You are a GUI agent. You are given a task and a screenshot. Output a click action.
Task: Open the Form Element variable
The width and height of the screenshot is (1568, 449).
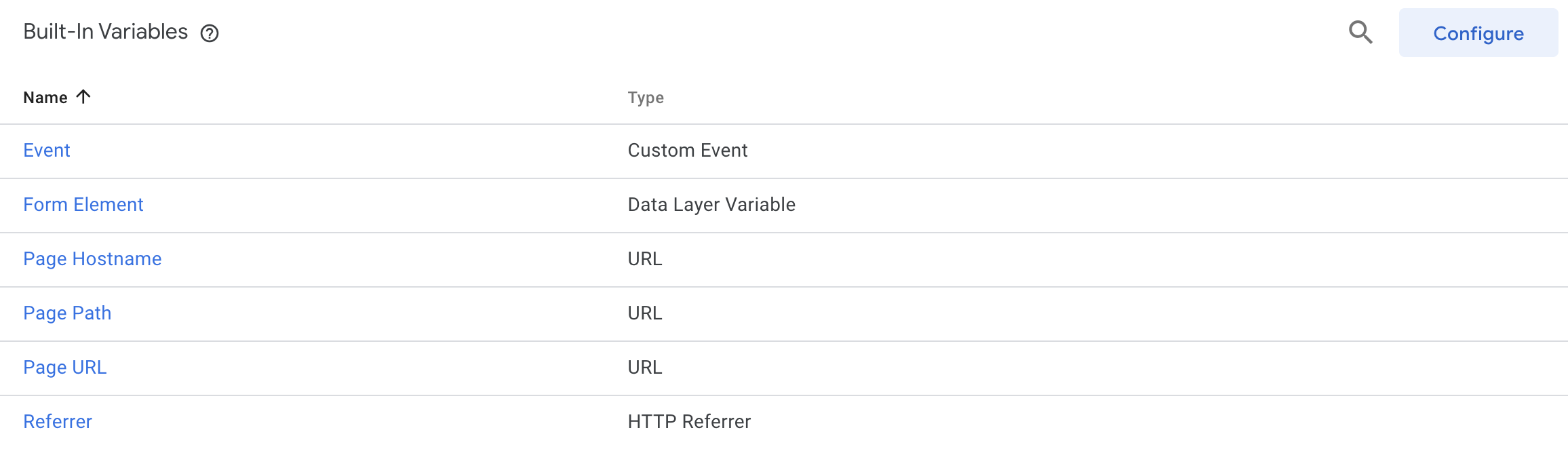tap(83, 205)
